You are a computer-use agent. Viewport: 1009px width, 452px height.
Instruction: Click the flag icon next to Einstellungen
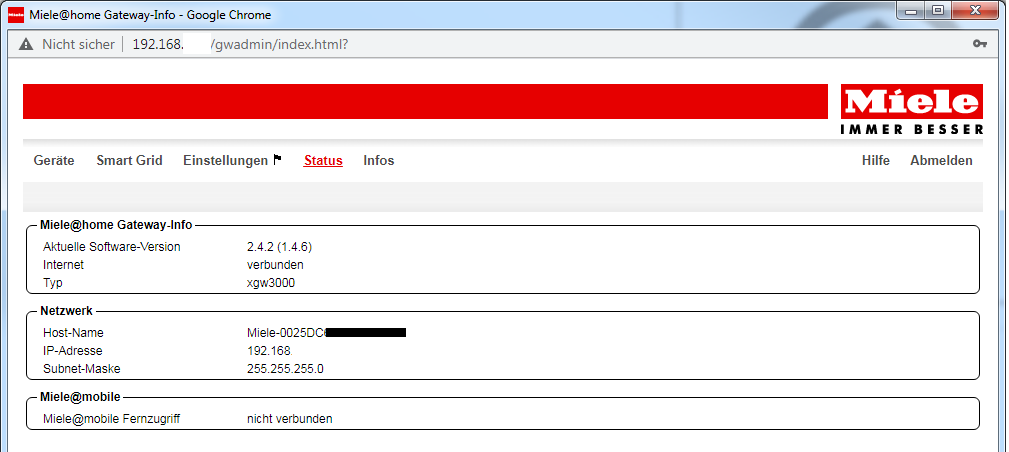point(277,160)
